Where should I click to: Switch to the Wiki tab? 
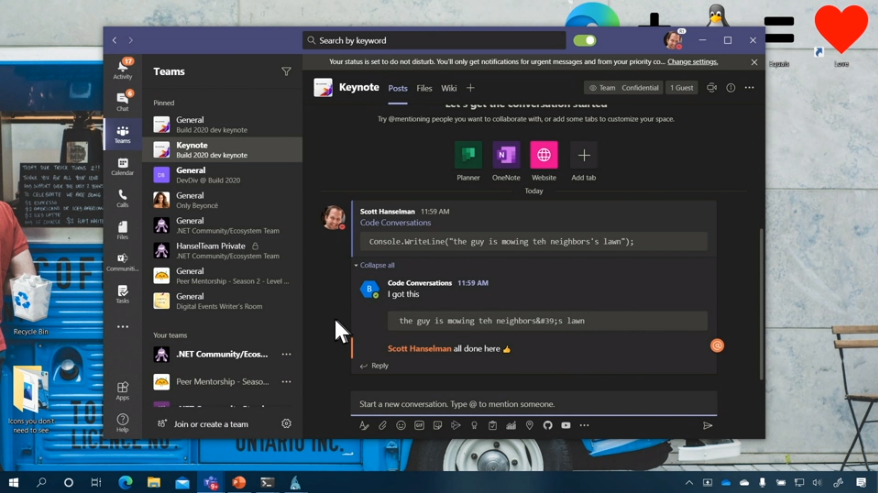449,88
